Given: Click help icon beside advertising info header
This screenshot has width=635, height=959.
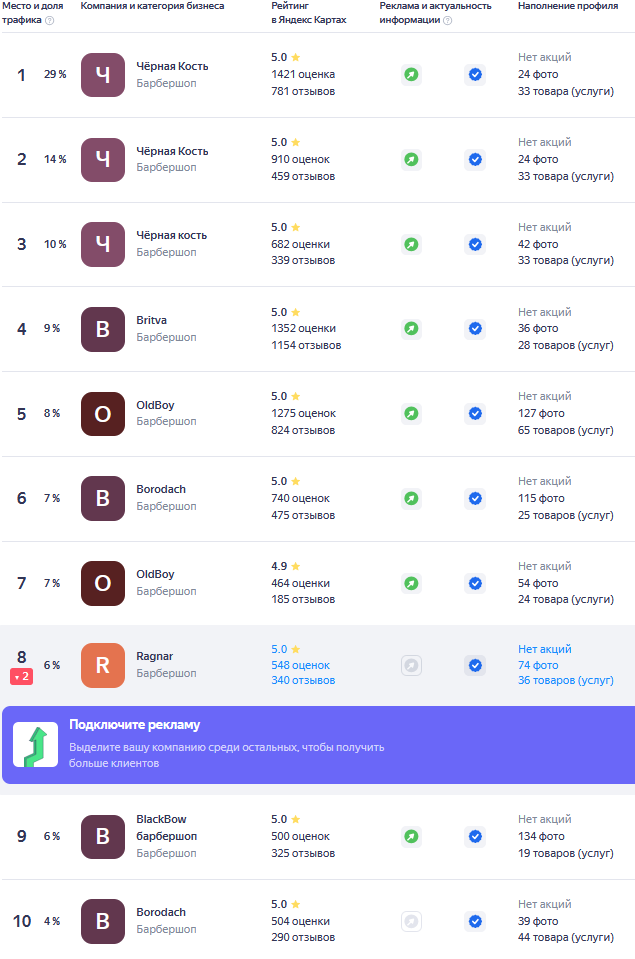Looking at the screenshot, I should pyautogui.click(x=447, y=20).
